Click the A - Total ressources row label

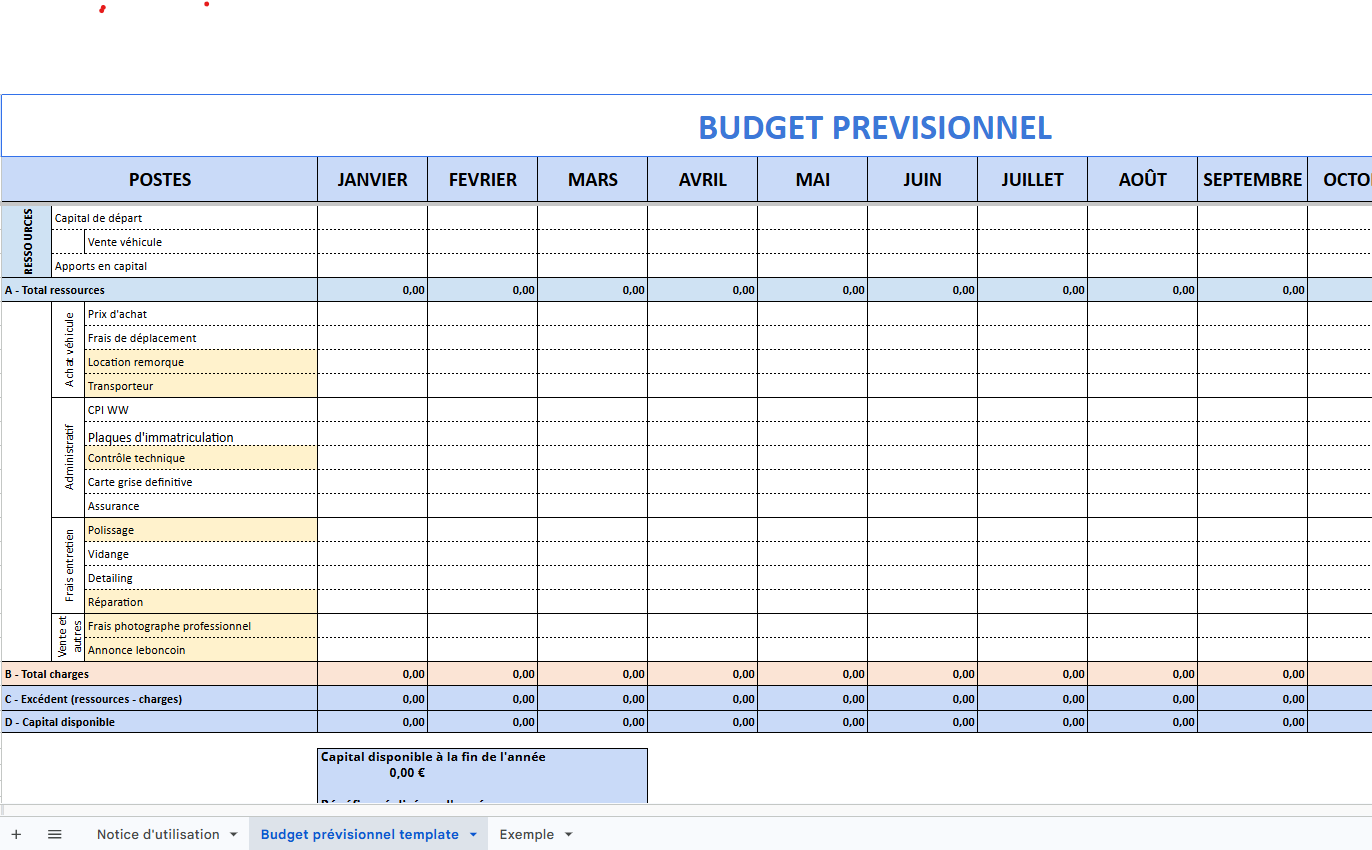tap(60, 289)
